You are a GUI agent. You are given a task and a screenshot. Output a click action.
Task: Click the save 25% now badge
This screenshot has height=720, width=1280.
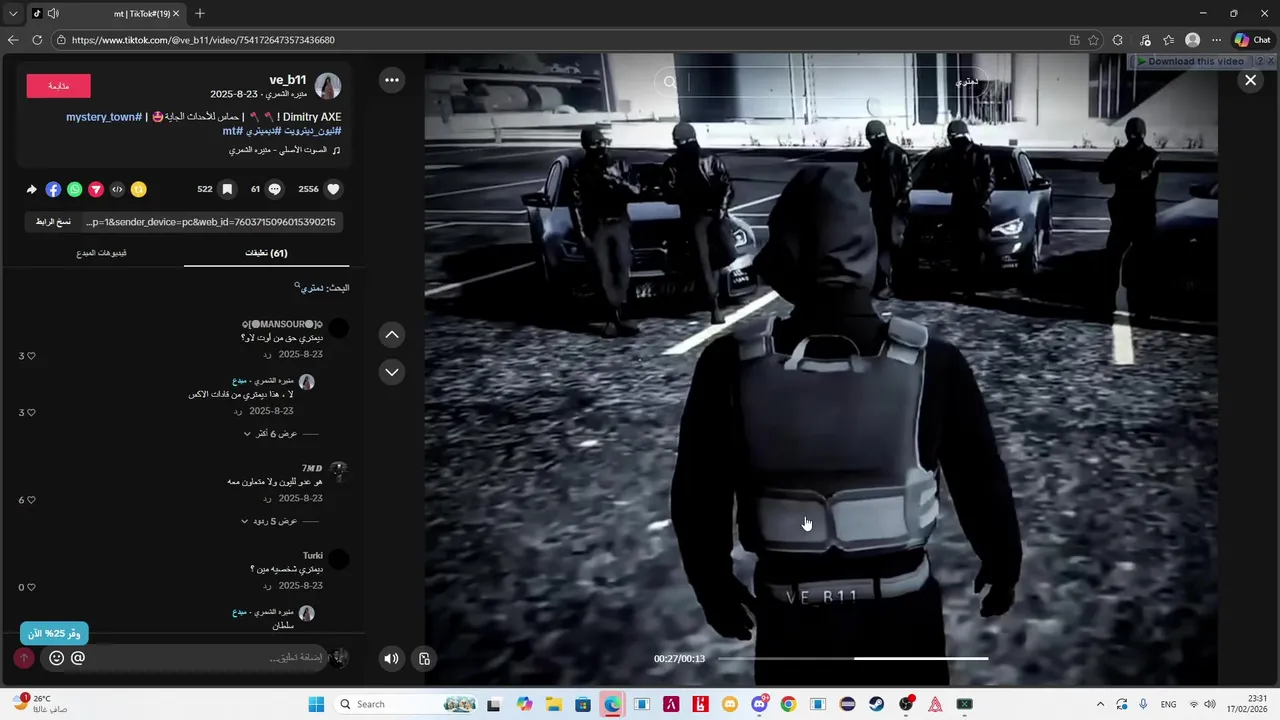(x=54, y=633)
